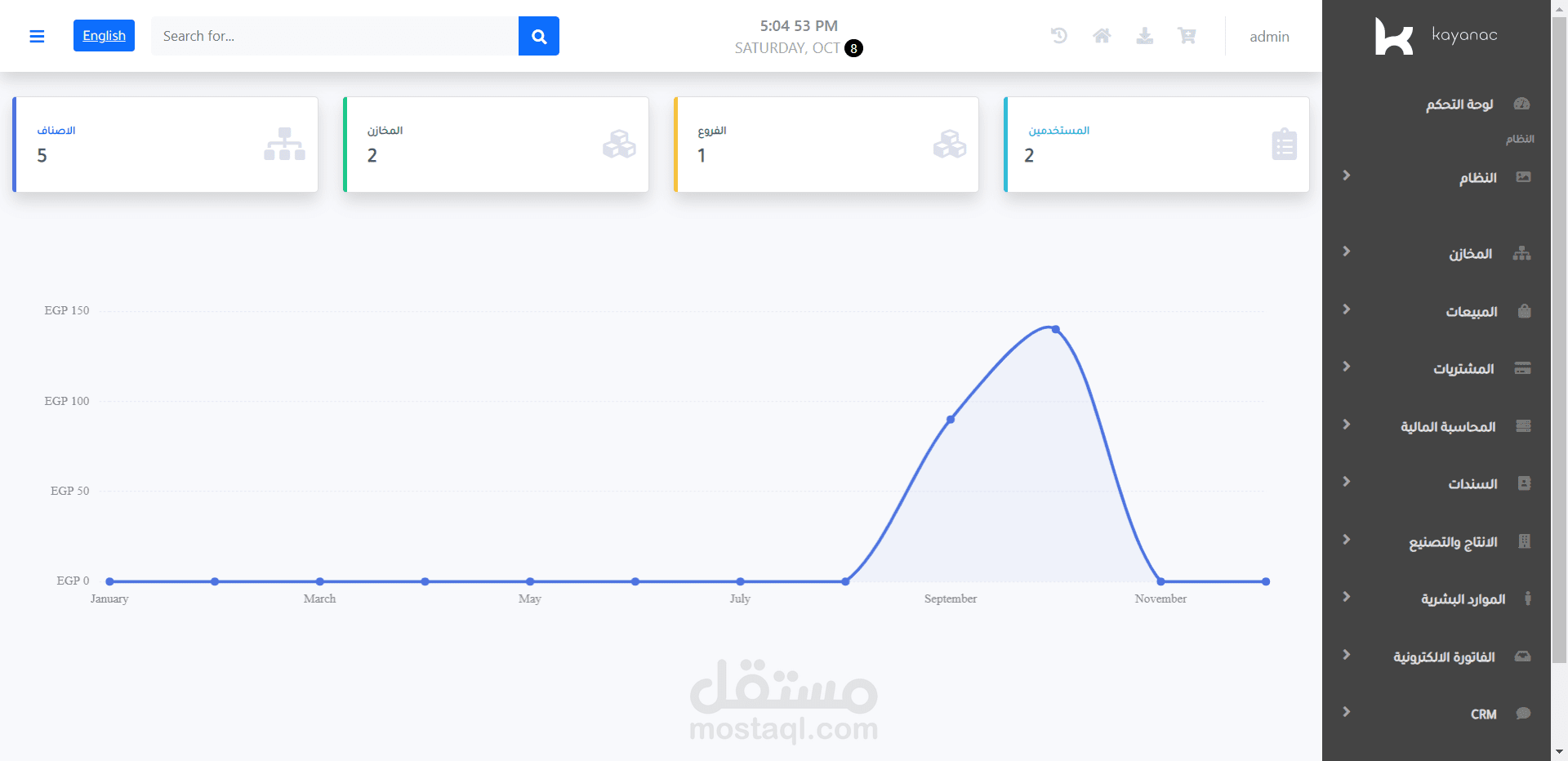Click the dashboard gauge icon in sidebar
1568x761 pixels.
(x=1521, y=104)
